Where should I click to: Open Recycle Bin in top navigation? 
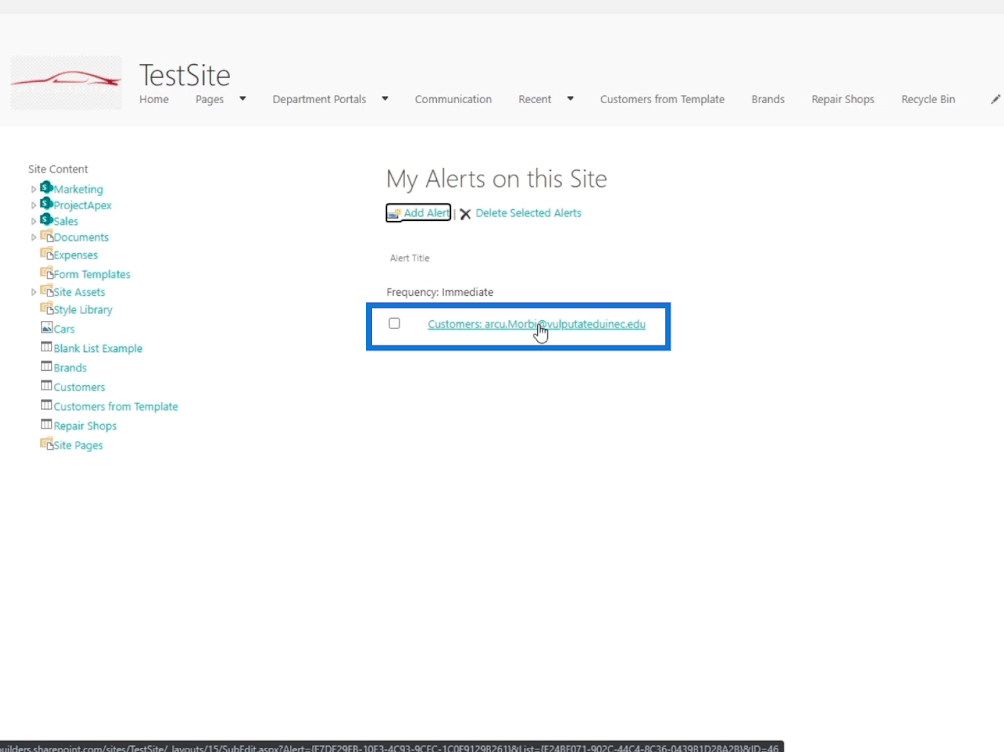(x=928, y=99)
